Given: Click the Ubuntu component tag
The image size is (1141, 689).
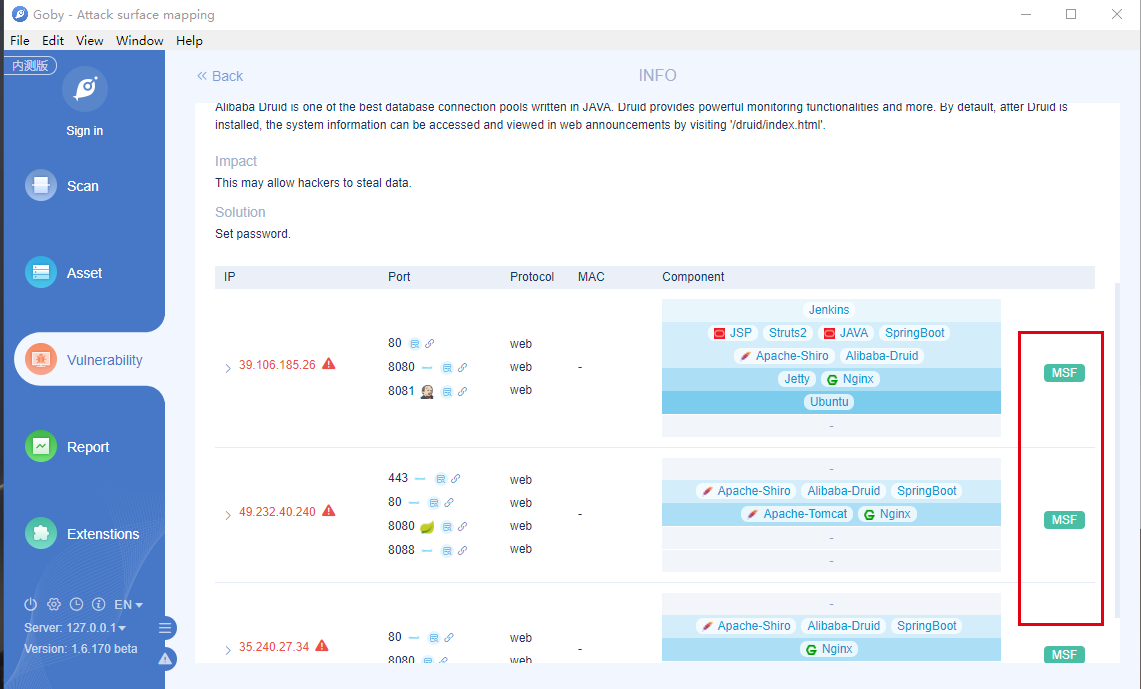Looking at the screenshot, I should [x=829, y=402].
